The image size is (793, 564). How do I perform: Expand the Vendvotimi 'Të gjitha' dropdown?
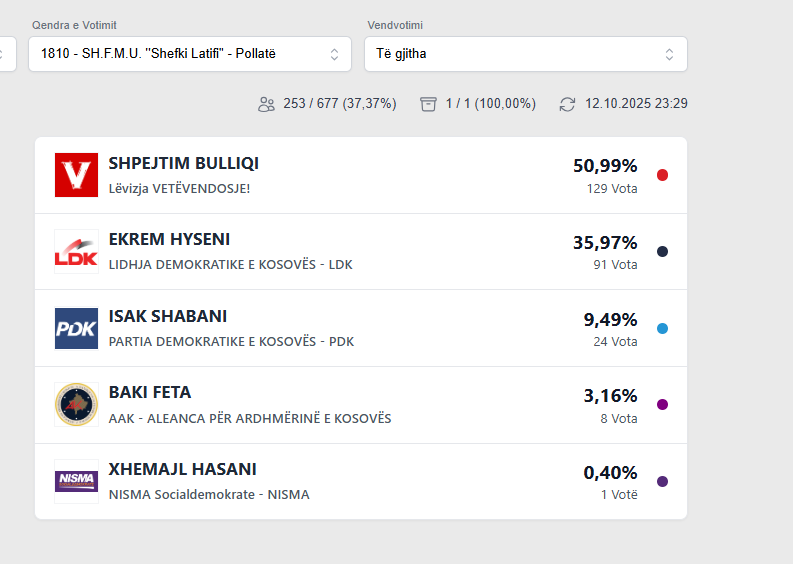[526, 54]
